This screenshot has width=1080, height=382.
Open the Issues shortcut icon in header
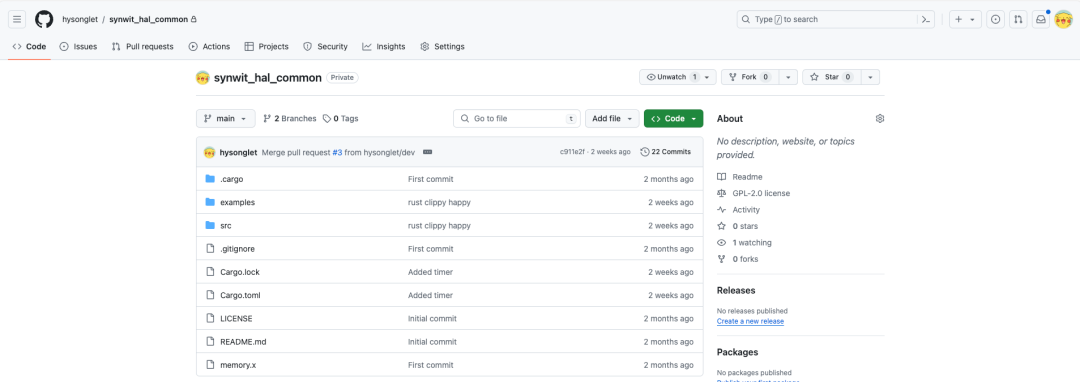pyautogui.click(x=995, y=19)
